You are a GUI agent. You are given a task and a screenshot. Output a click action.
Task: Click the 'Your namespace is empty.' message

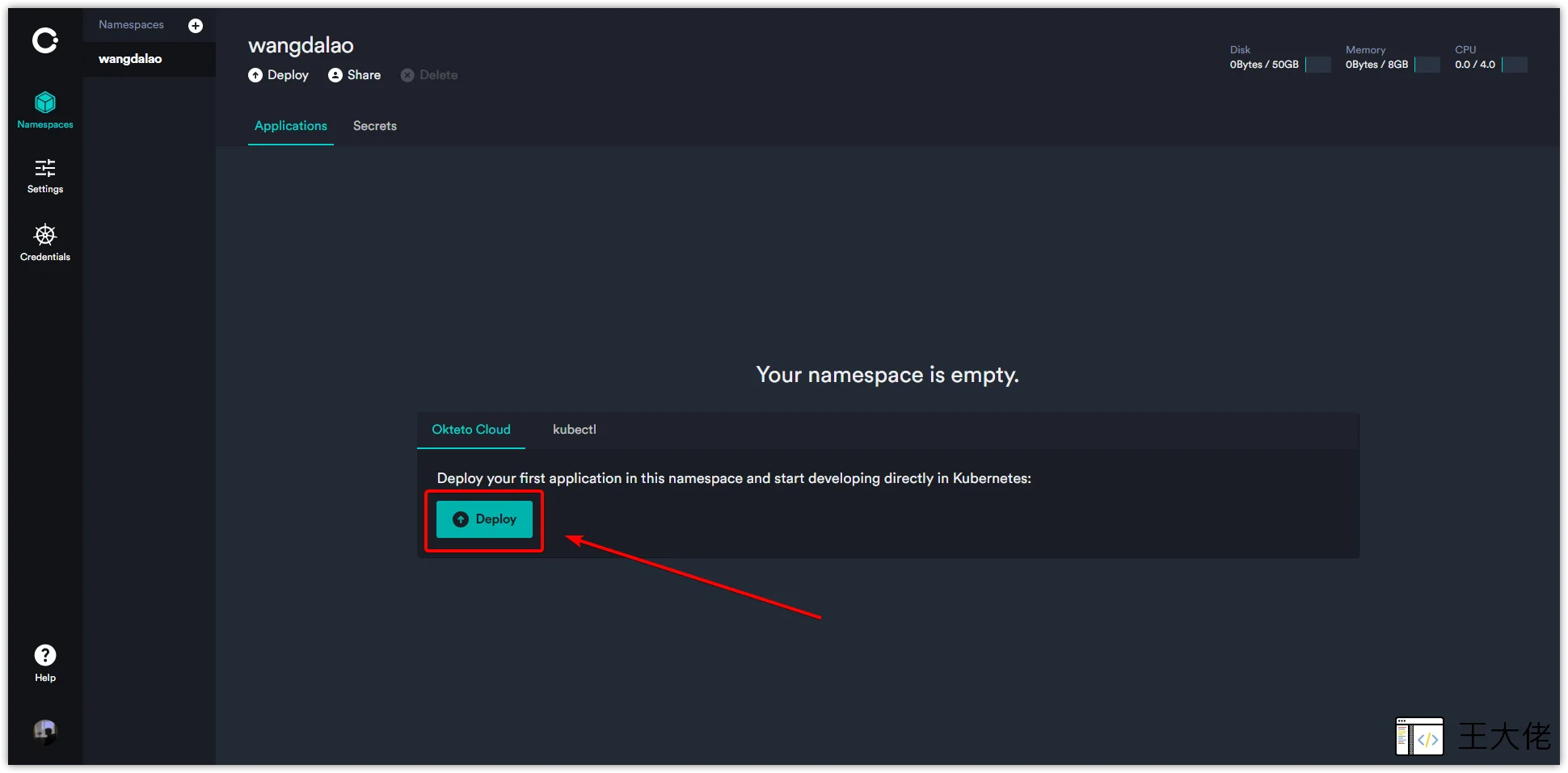887,375
